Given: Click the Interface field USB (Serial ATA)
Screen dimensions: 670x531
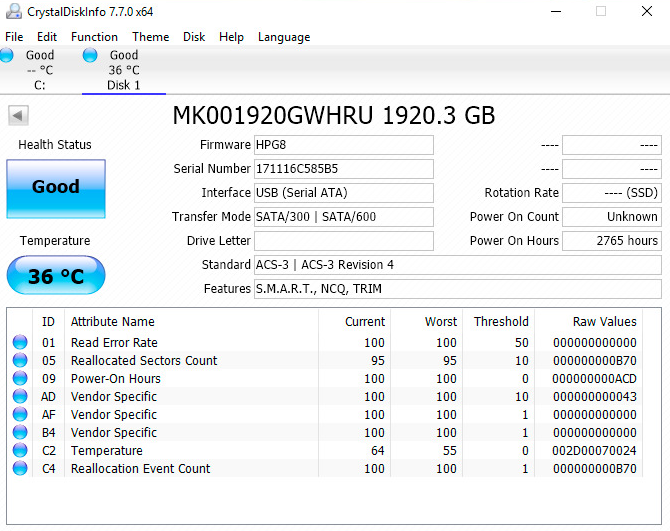Looking at the screenshot, I should (344, 193).
